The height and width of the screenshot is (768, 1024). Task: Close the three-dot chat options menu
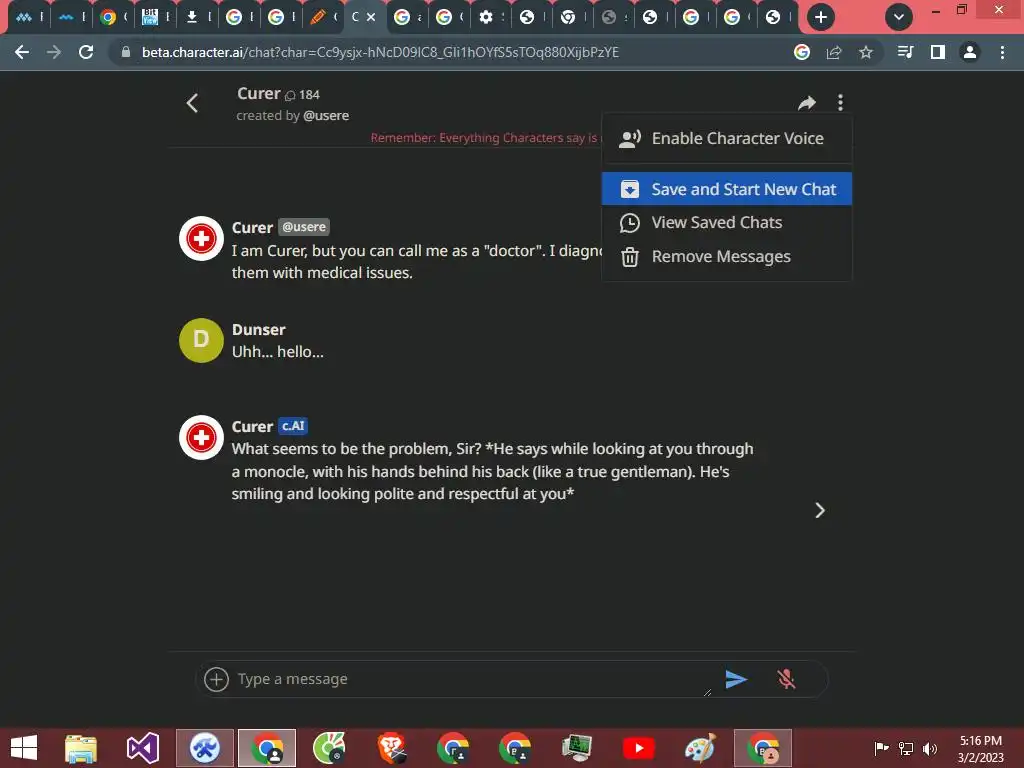pyautogui.click(x=840, y=103)
